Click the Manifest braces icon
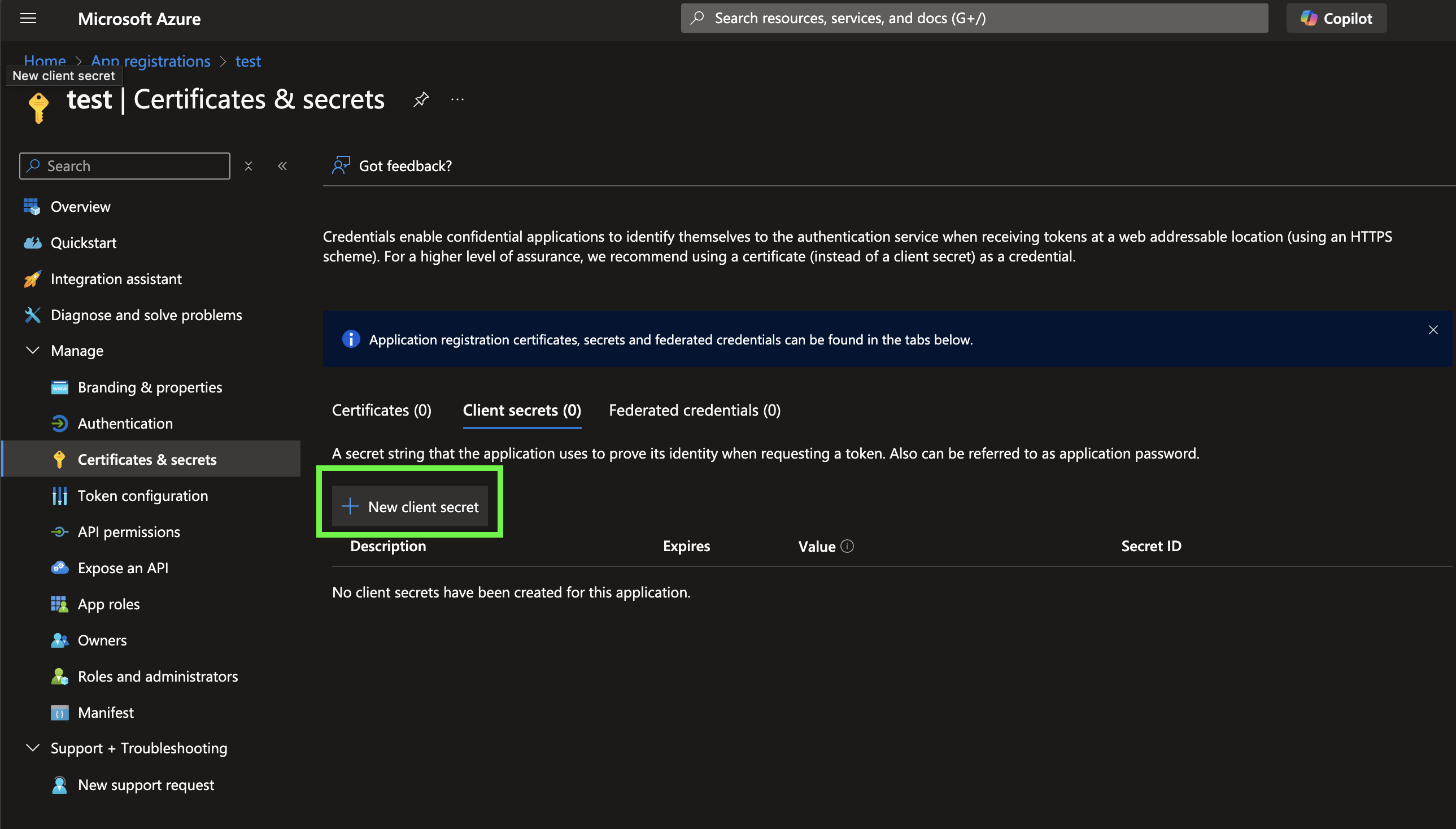This screenshot has width=1456, height=829. (x=59, y=713)
